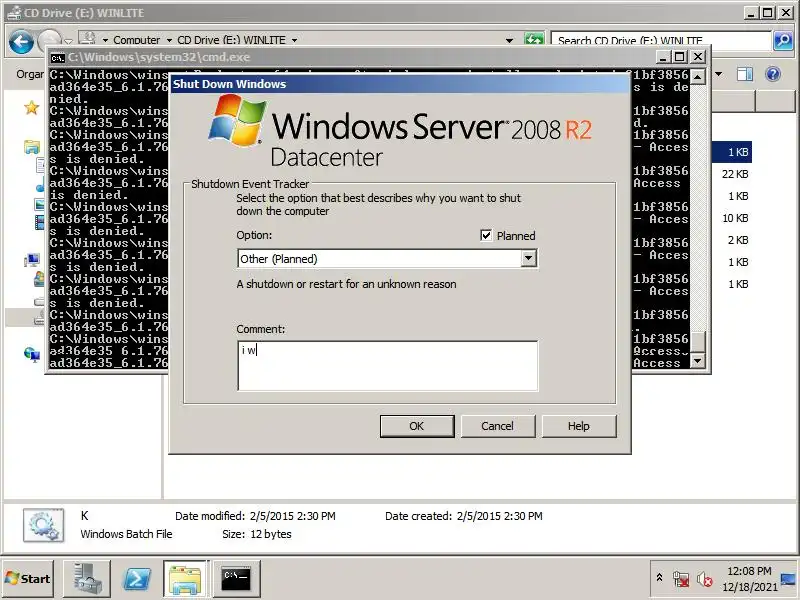Launch PowerShell from the taskbar
The image size is (800, 600).
pyautogui.click(x=137, y=579)
